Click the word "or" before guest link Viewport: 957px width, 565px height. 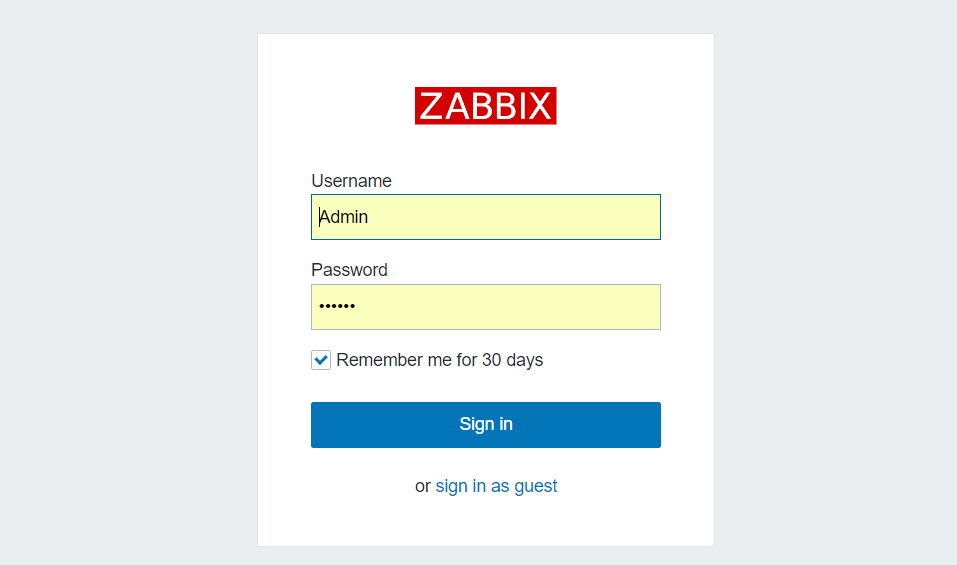423,486
